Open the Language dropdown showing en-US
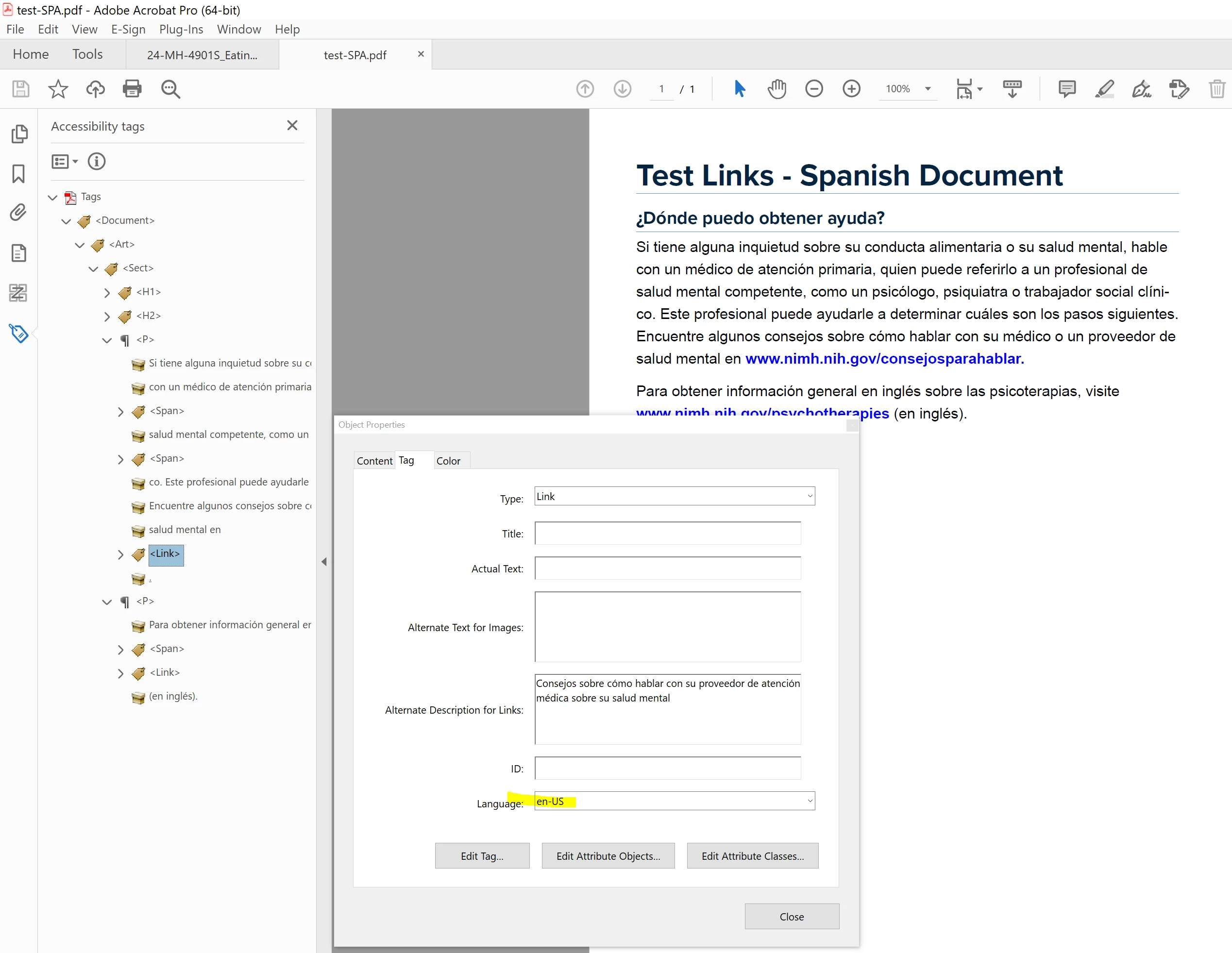Viewport: 1232px width, 953px height. pyautogui.click(x=674, y=802)
